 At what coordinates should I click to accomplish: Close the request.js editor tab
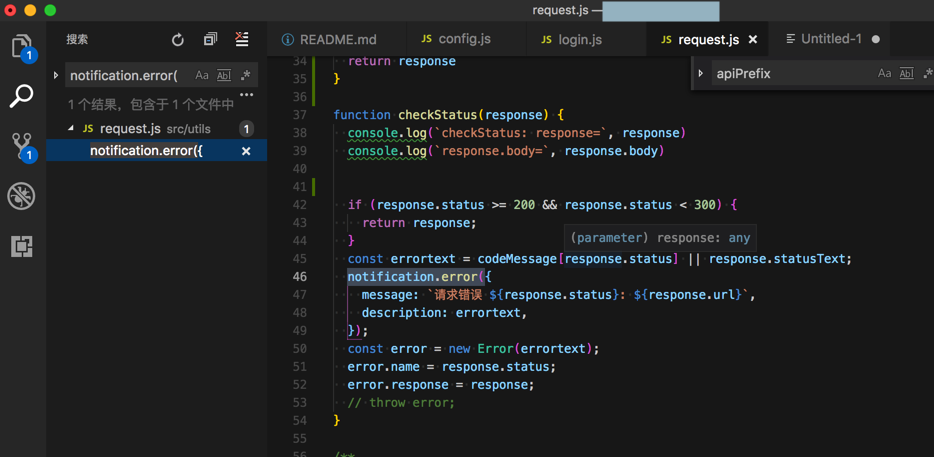point(753,40)
